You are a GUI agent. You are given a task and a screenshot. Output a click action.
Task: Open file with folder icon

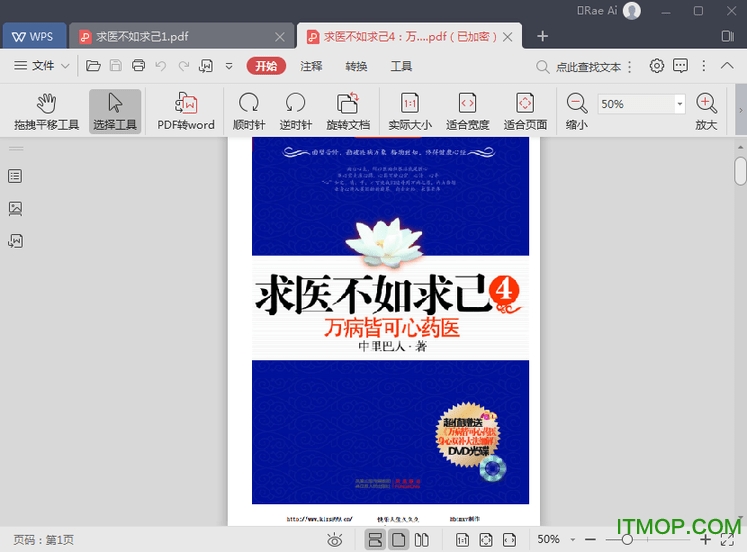[93, 66]
